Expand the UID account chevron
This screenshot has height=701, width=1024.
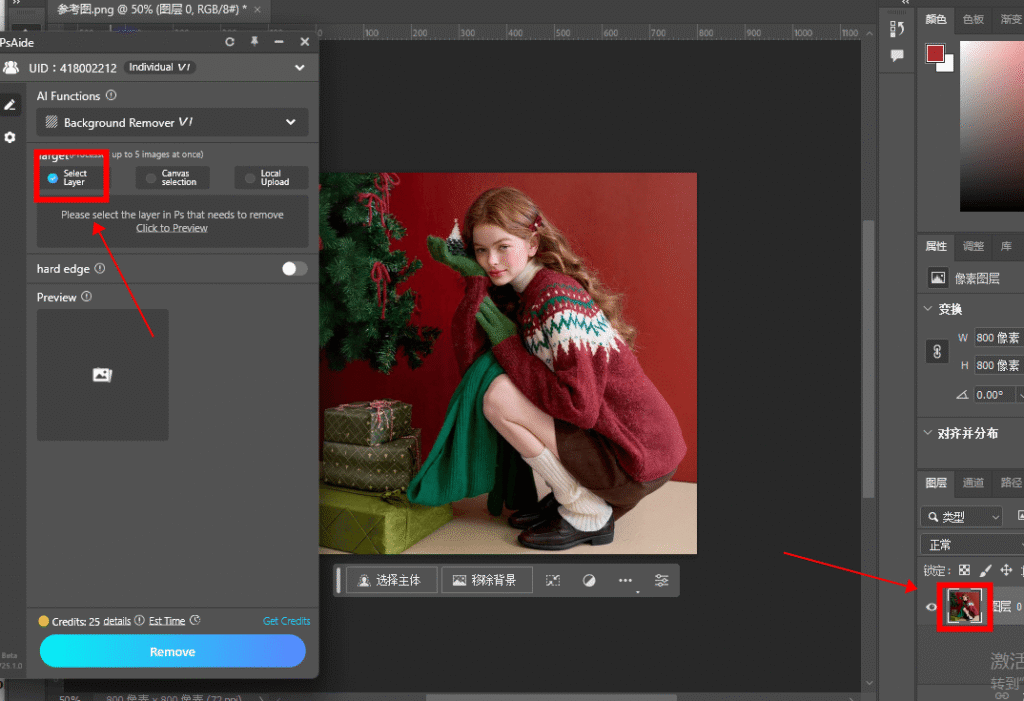300,68
